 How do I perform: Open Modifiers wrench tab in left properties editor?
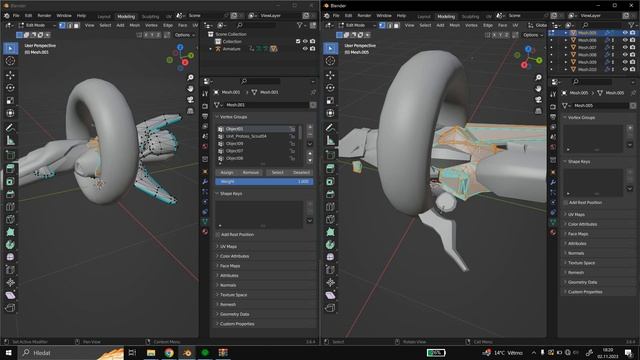click(205, 182)
